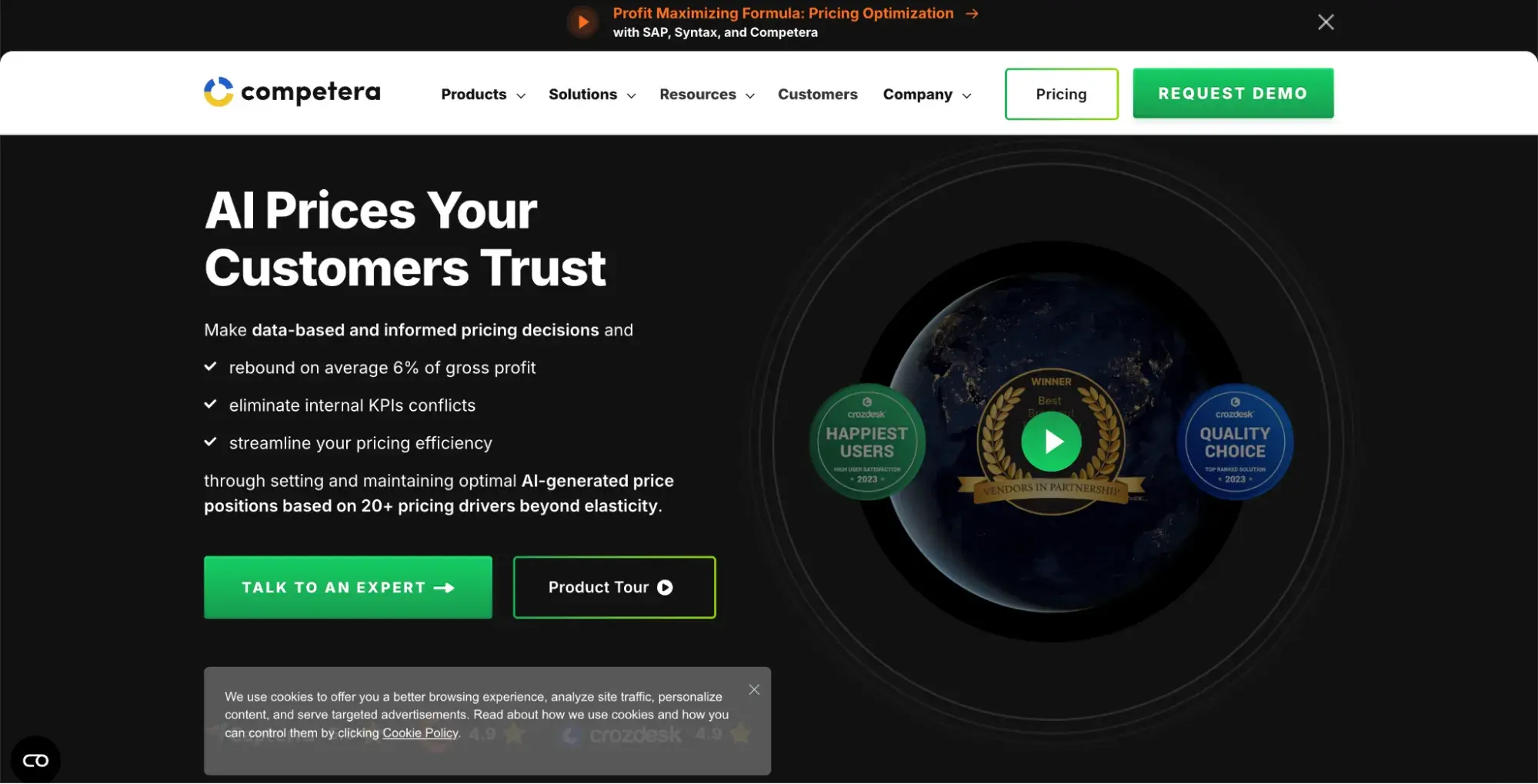Expand the Company menu
Screen dimensions: 1538x784
[x=927, y=95]
